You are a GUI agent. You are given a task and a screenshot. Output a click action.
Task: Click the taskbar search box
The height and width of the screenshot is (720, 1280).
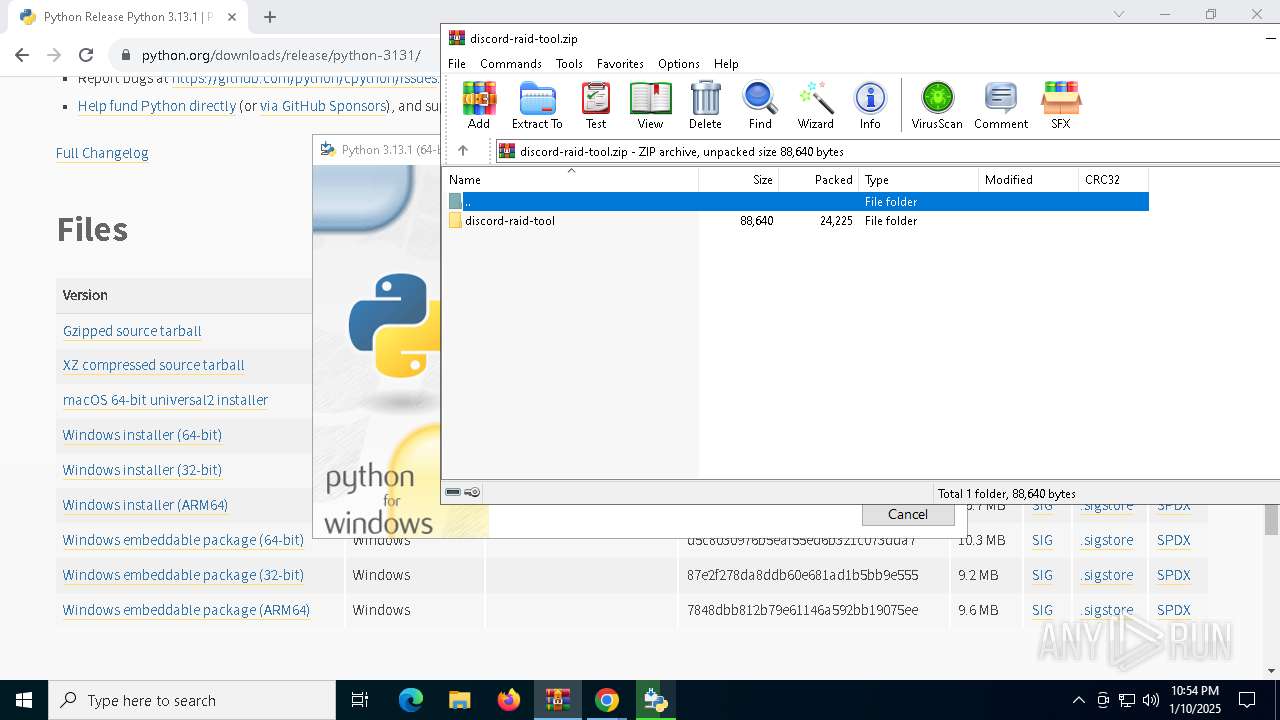coord(192,700)
